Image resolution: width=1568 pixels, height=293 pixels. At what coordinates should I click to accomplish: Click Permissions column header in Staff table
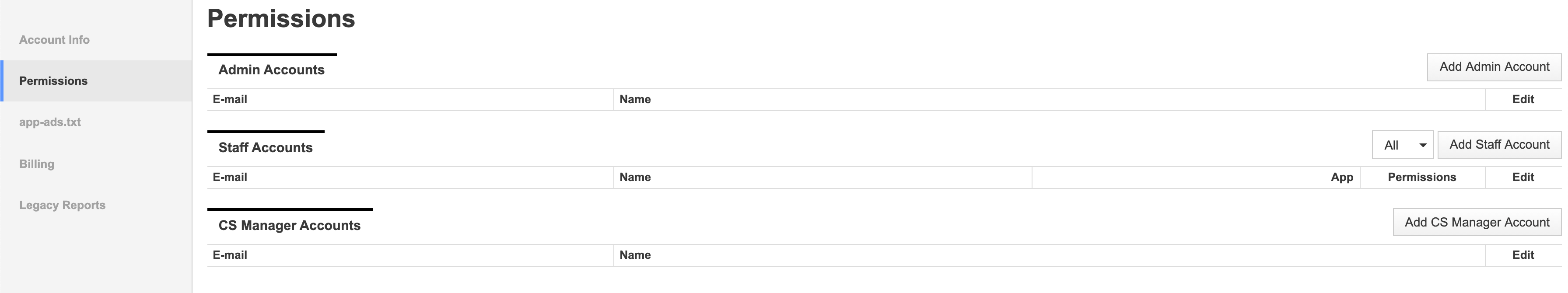(1422, 178)
